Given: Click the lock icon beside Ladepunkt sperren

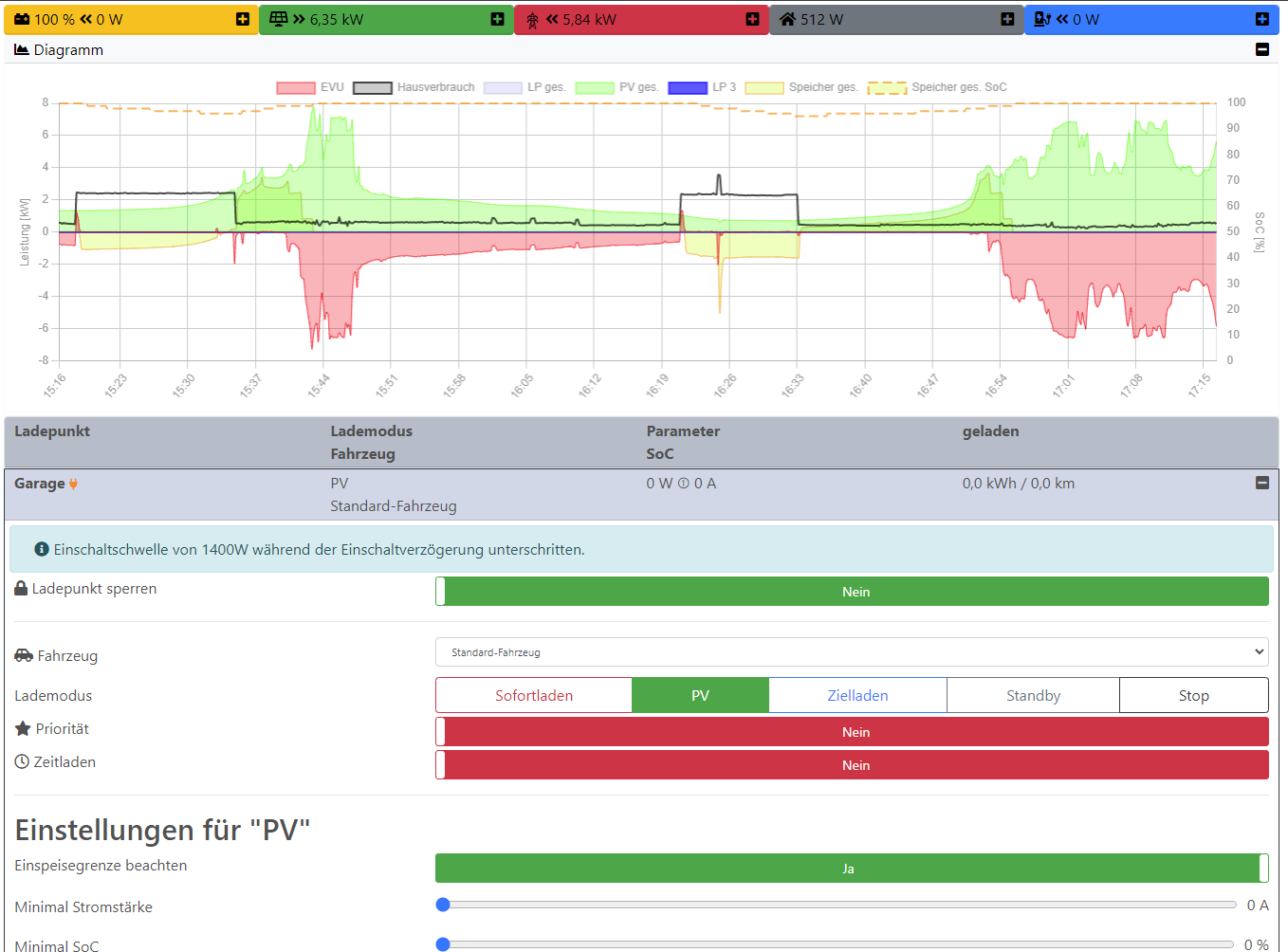Looking at the screenshot, I should [x=21, y=589].
